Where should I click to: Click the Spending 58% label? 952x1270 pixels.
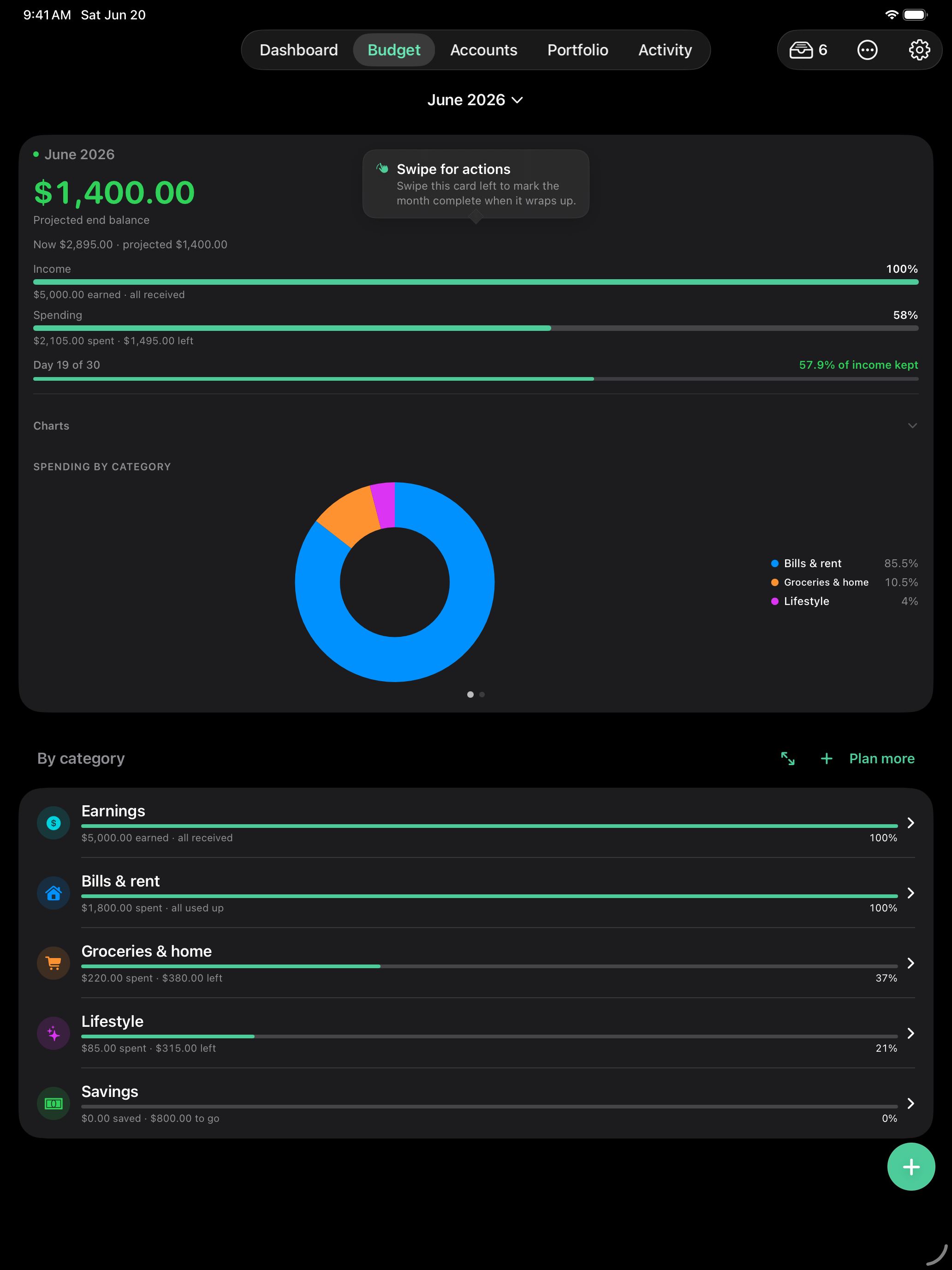[x=905, y=315]
